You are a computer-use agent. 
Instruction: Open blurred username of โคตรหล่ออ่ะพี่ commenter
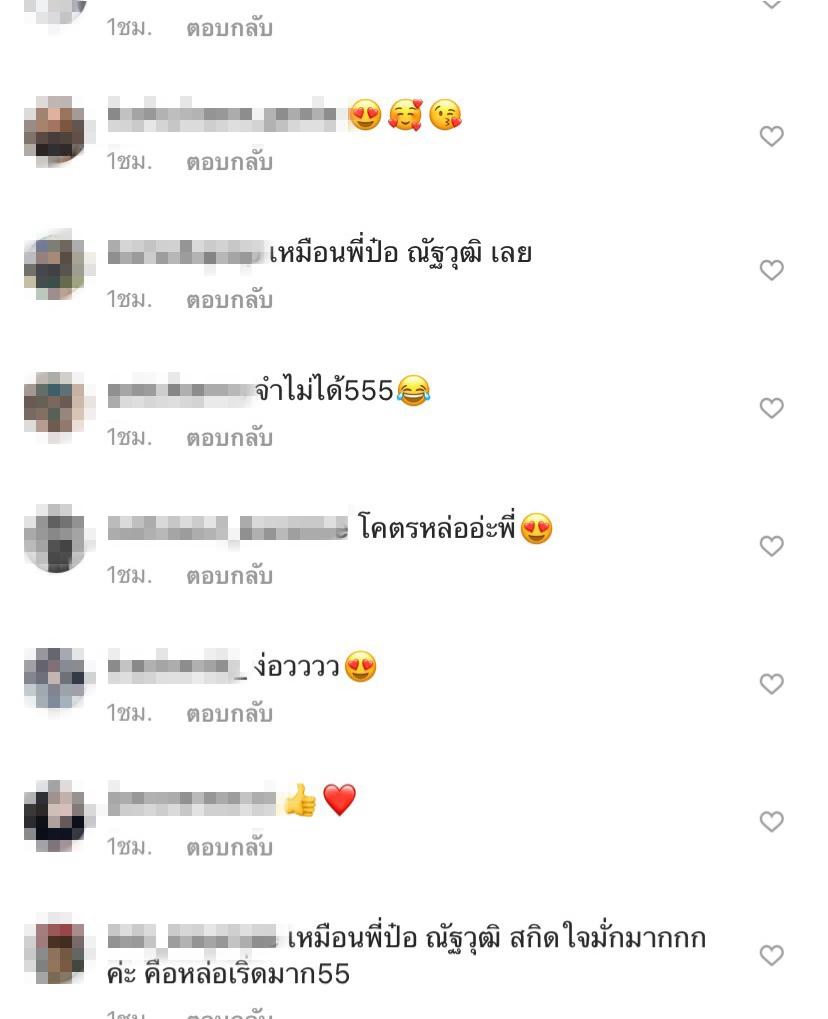tap(227, 528)
